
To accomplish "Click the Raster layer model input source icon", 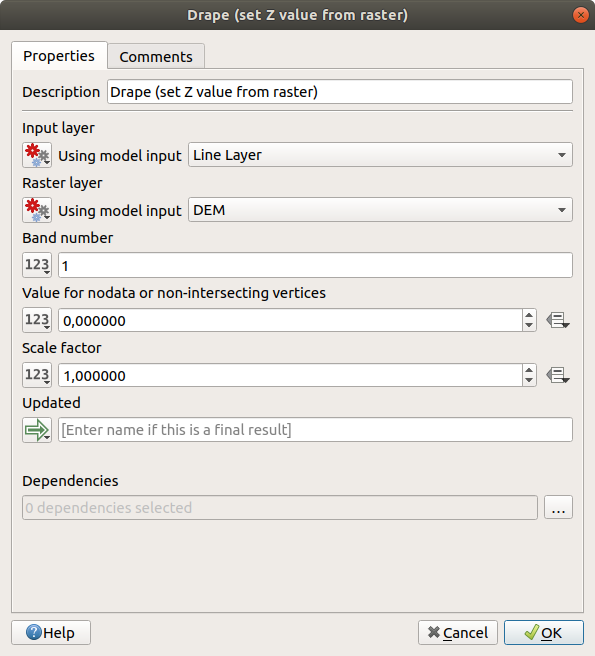I will pyautogui.click(x=37, y=210).
